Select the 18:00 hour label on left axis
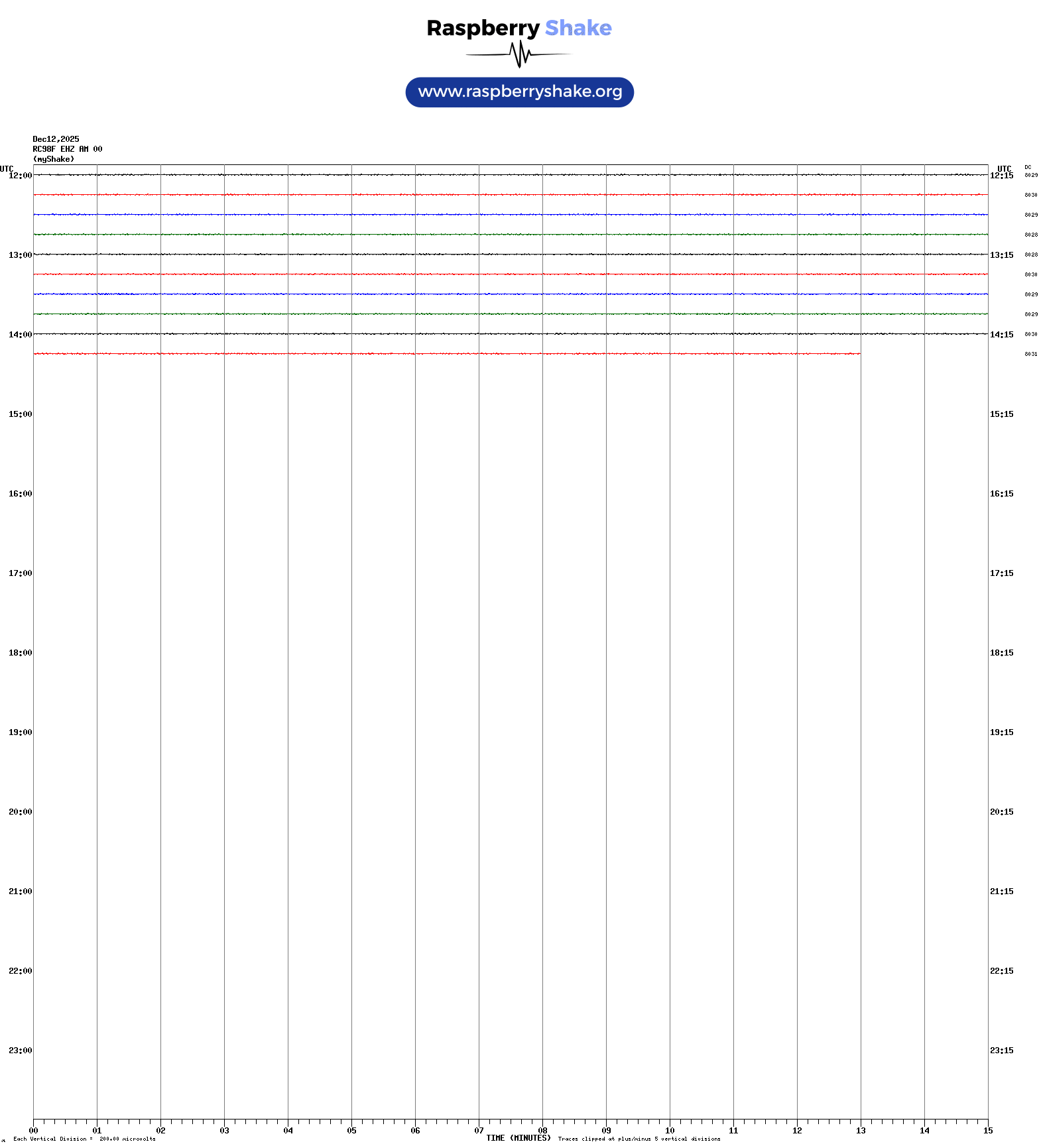 20,653
